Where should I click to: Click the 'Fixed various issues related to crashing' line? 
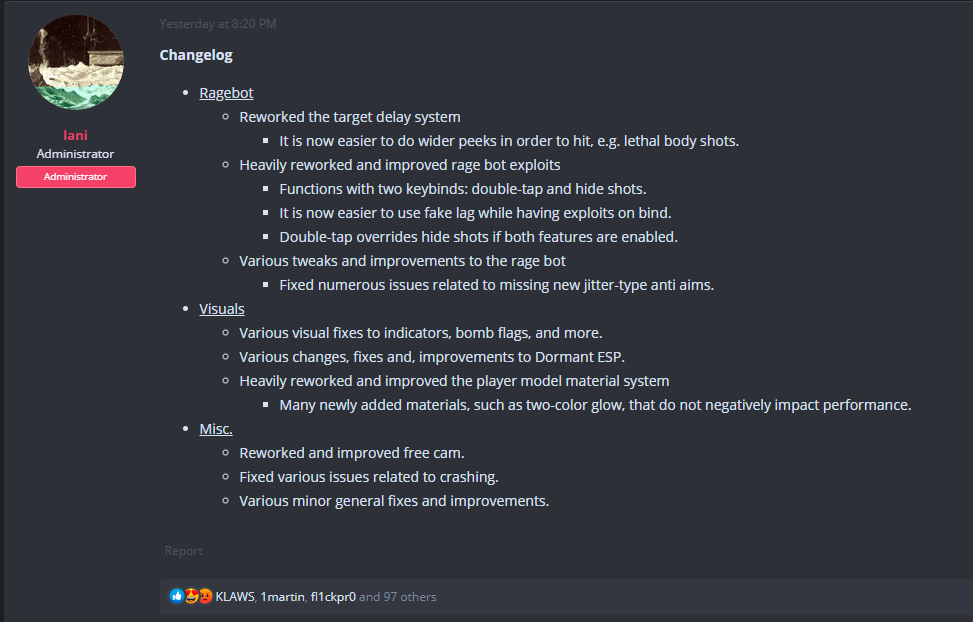click(368, 477)
